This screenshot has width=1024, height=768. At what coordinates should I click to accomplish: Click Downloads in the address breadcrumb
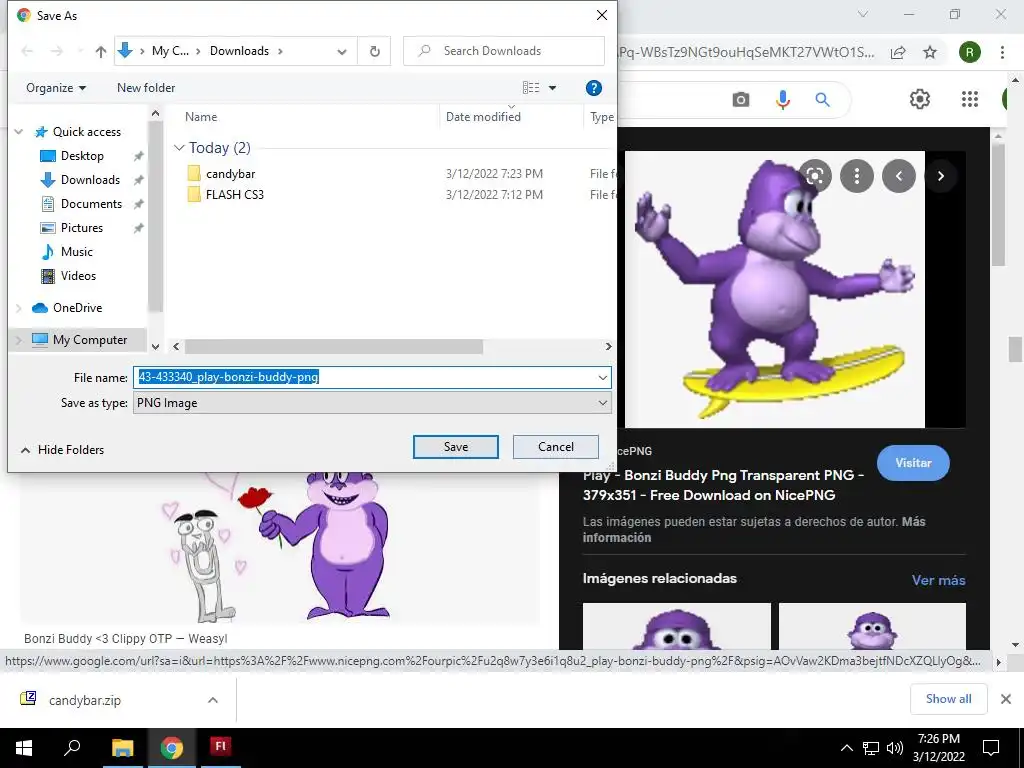[x=239, y=51]
